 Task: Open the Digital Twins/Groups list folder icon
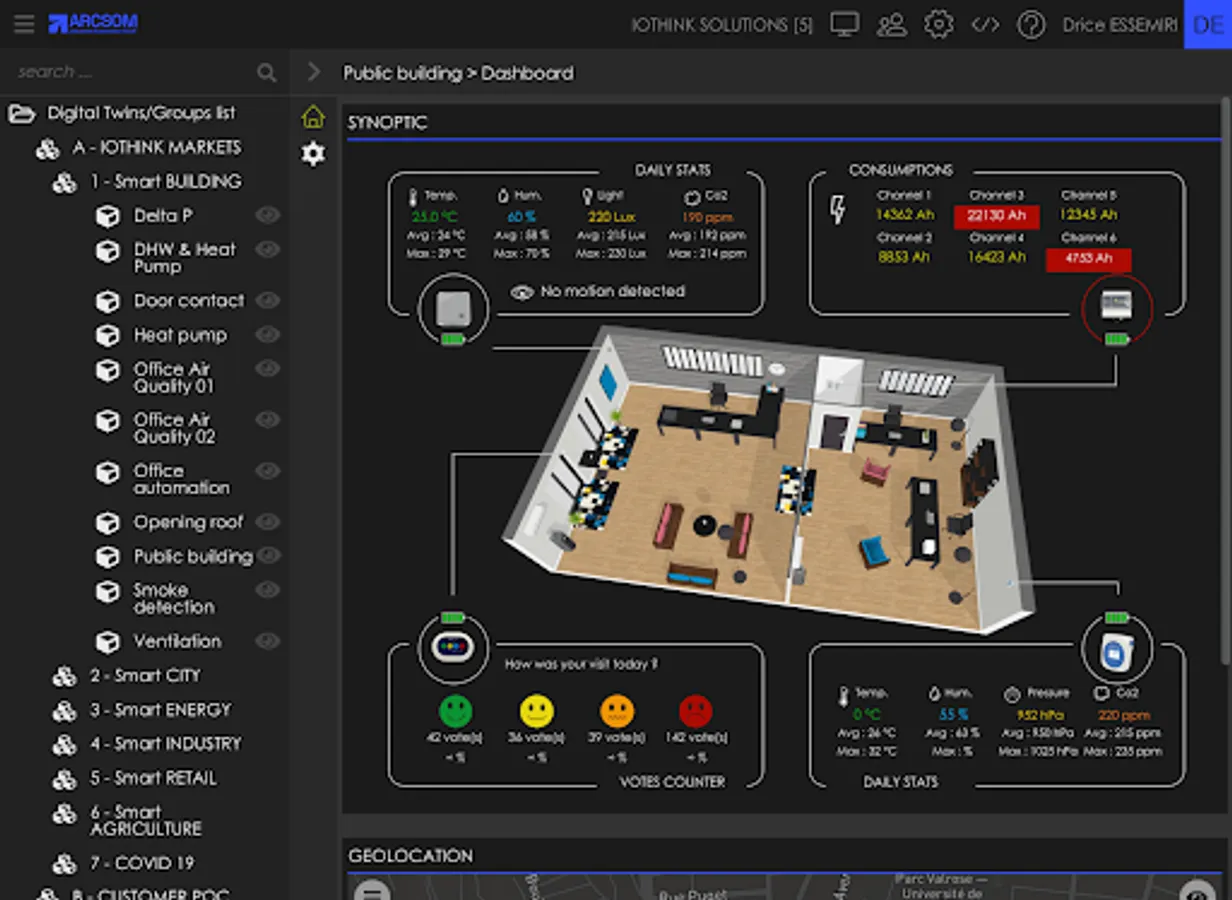21,113
